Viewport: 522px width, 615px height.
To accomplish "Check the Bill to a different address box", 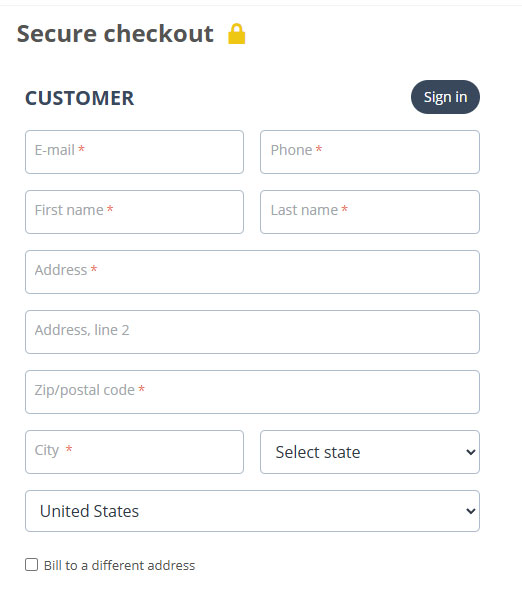I will click(31, 565).
